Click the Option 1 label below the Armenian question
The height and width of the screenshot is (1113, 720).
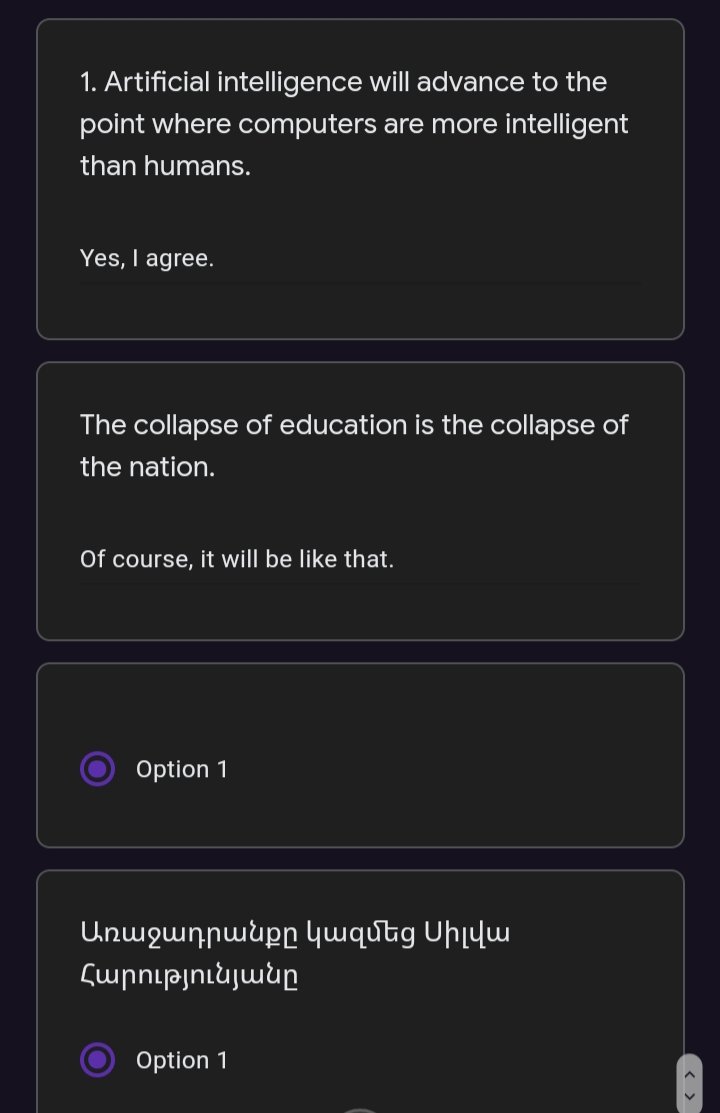coord(182,1060)
